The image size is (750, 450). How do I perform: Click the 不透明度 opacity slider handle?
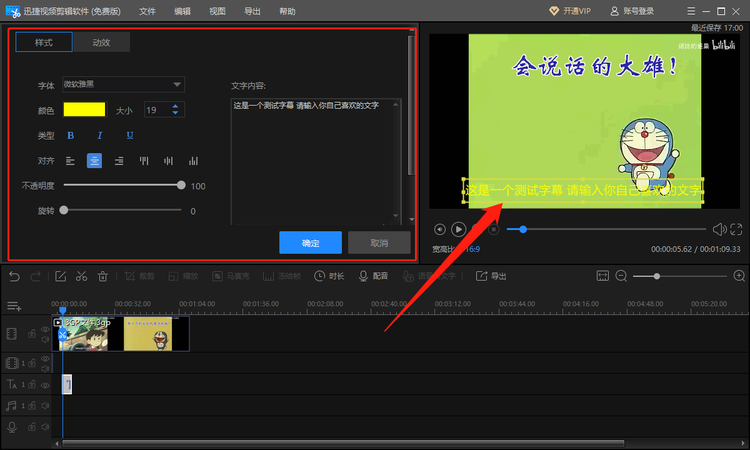(x=181, y=186)
